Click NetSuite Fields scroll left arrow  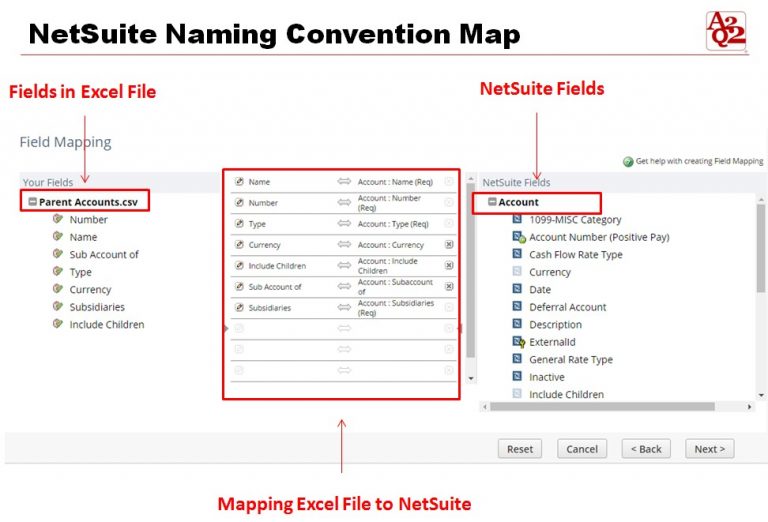(x=485, y=406)
